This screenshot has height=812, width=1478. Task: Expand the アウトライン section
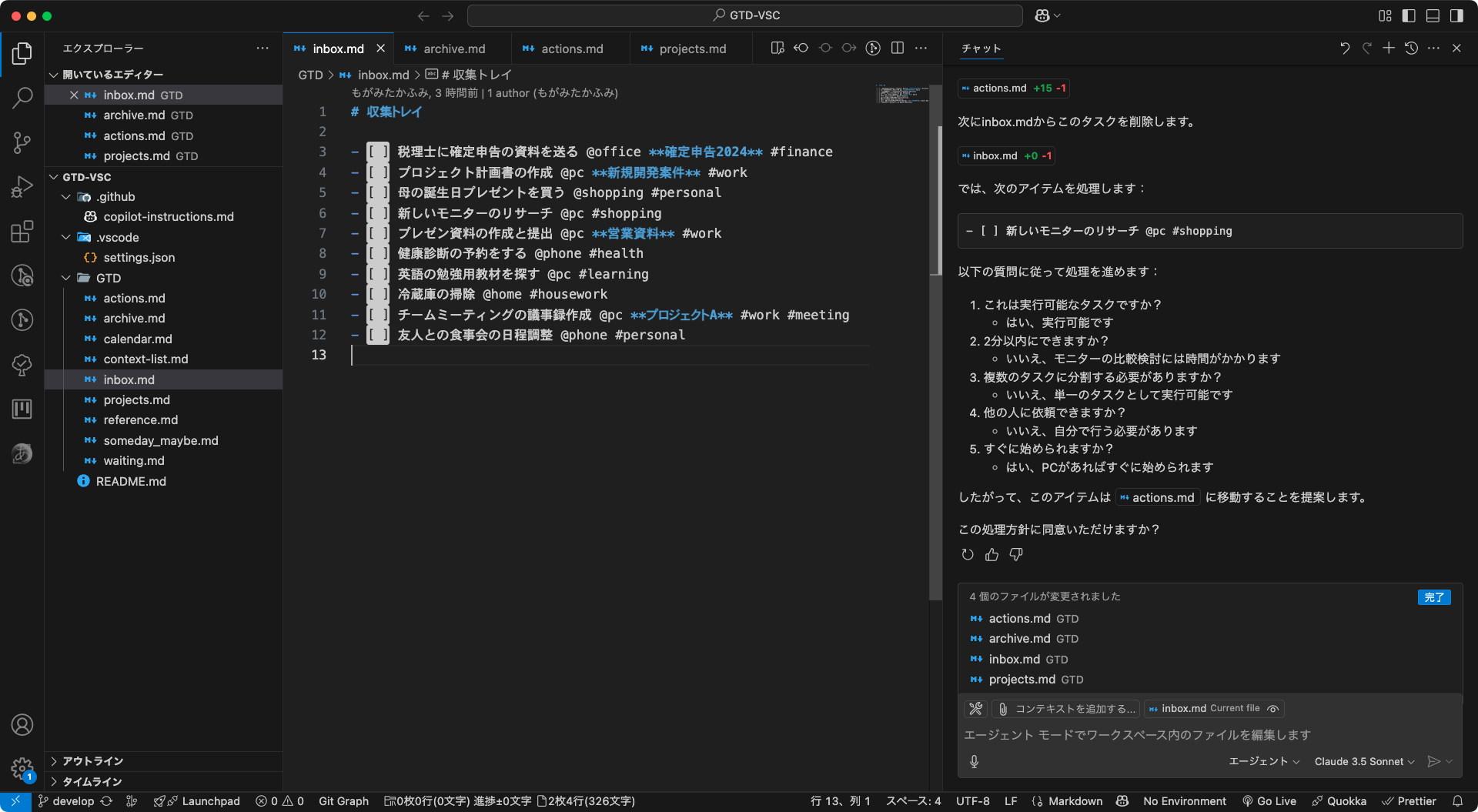coord(164,761)
